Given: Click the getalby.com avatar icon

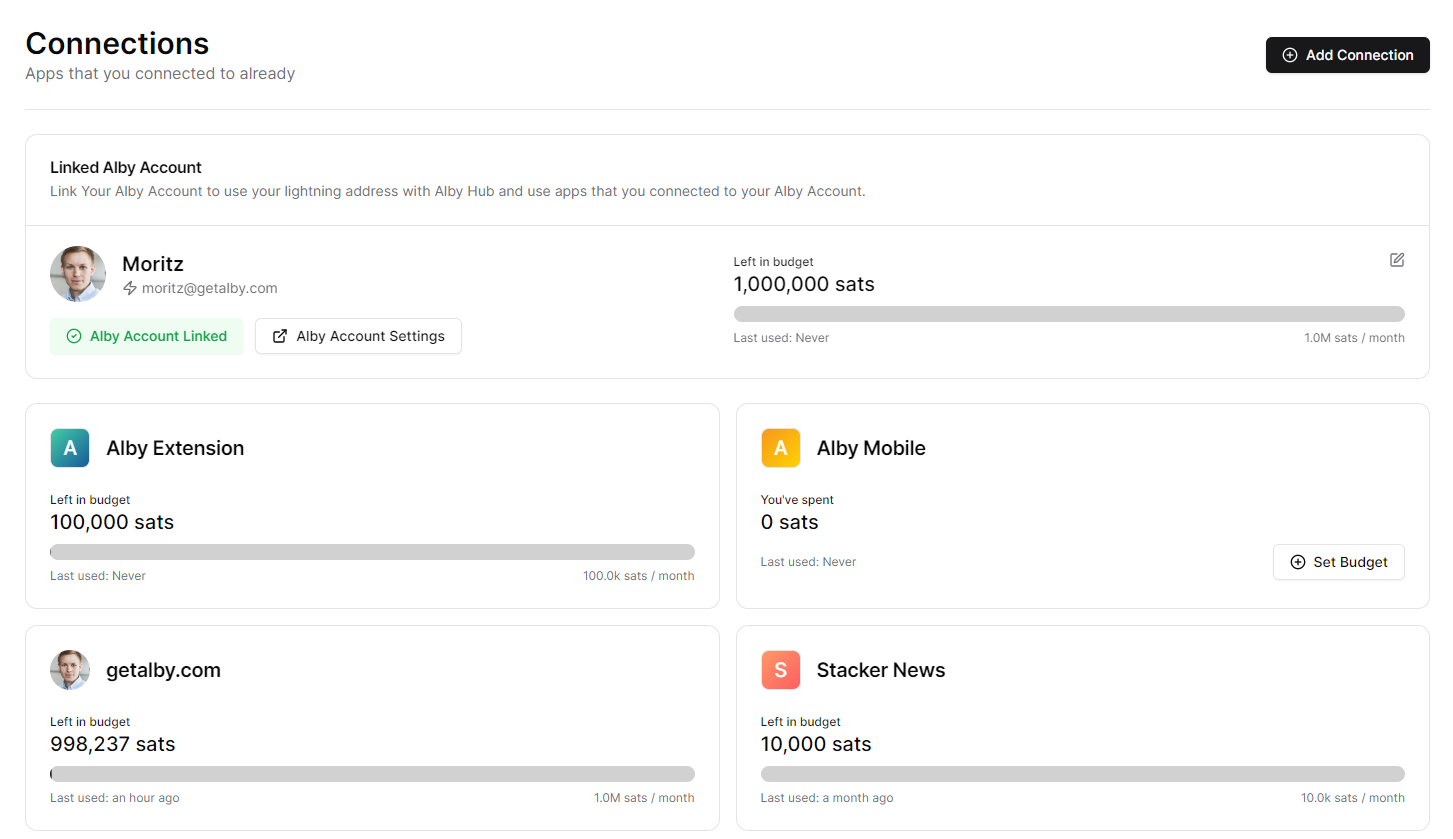Looking at the screenshot, I should [70, 670].
